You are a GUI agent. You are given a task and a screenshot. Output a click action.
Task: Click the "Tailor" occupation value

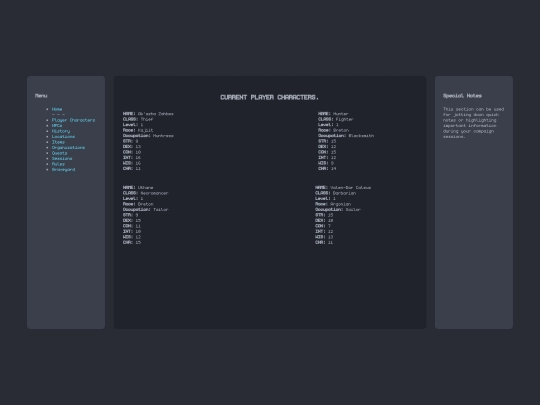tap(160, 210)
